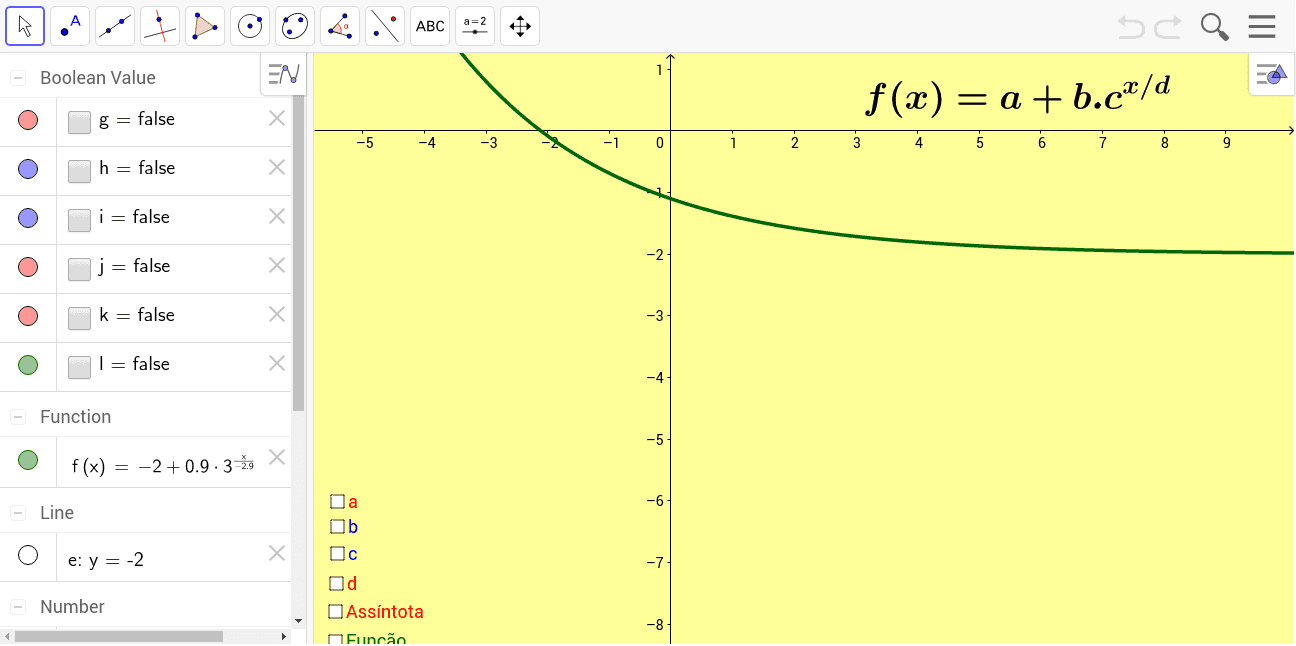Click the scroll-right arrow of Algebra panel
The width and height of the screenshot is (1296, 646).
[284, 636]
